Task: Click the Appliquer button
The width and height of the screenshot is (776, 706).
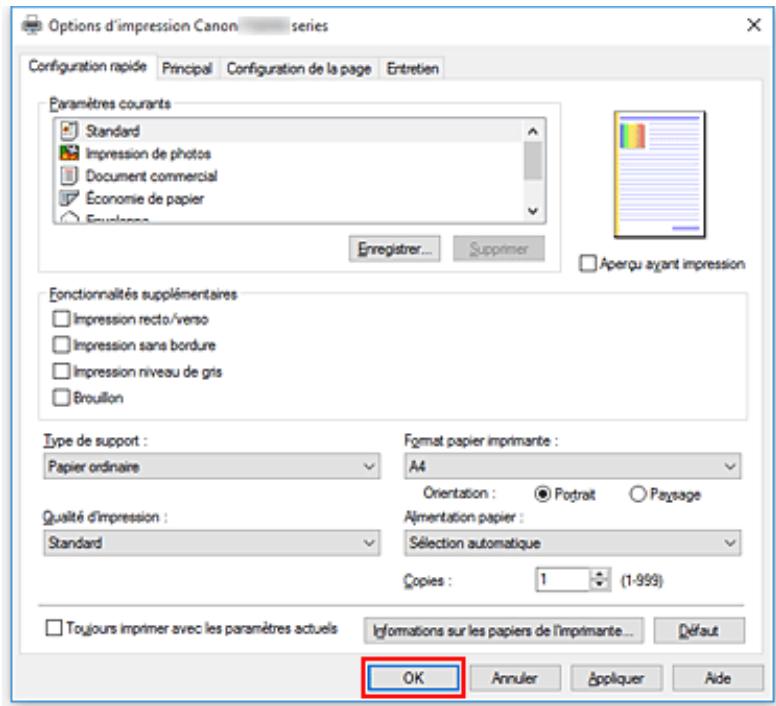Action: tap(616, 677)
